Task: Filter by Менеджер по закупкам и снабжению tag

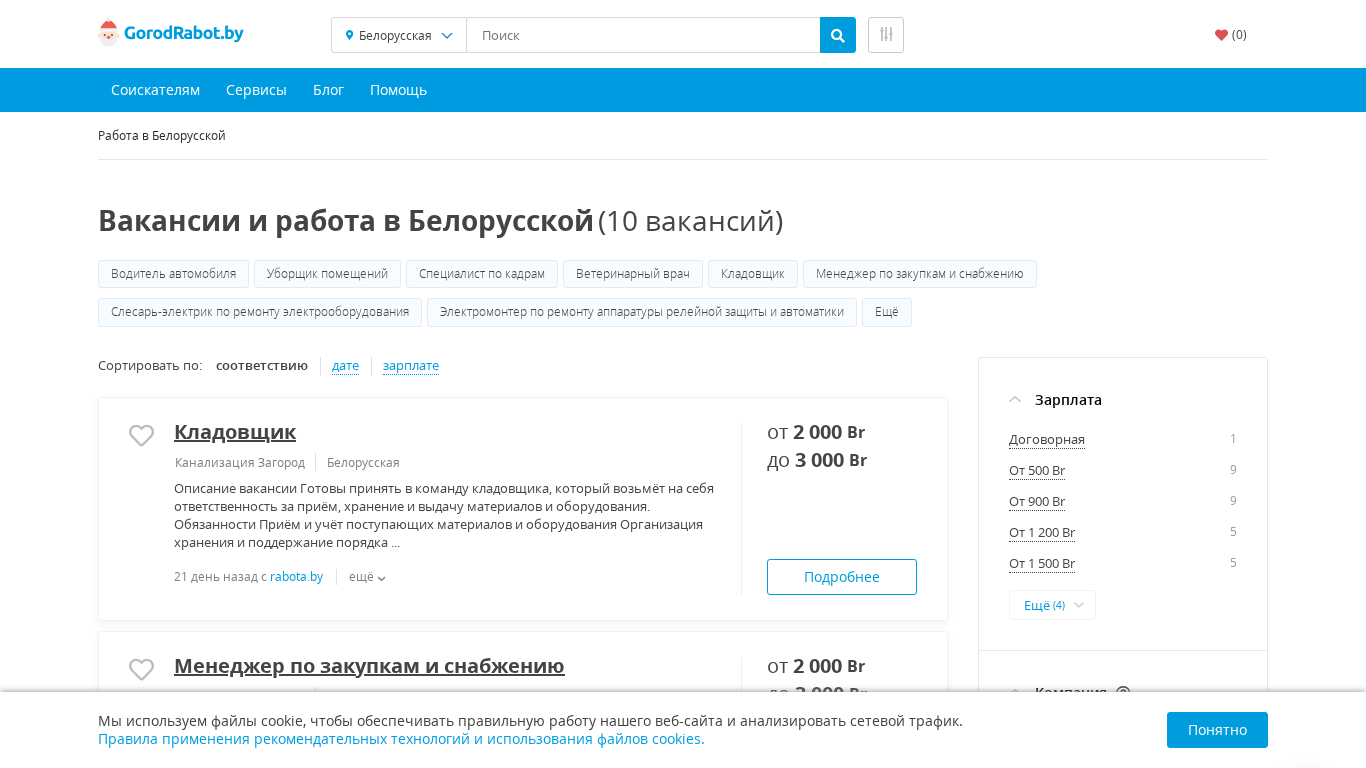Action: pyautogui.click(x=920, y=274)
